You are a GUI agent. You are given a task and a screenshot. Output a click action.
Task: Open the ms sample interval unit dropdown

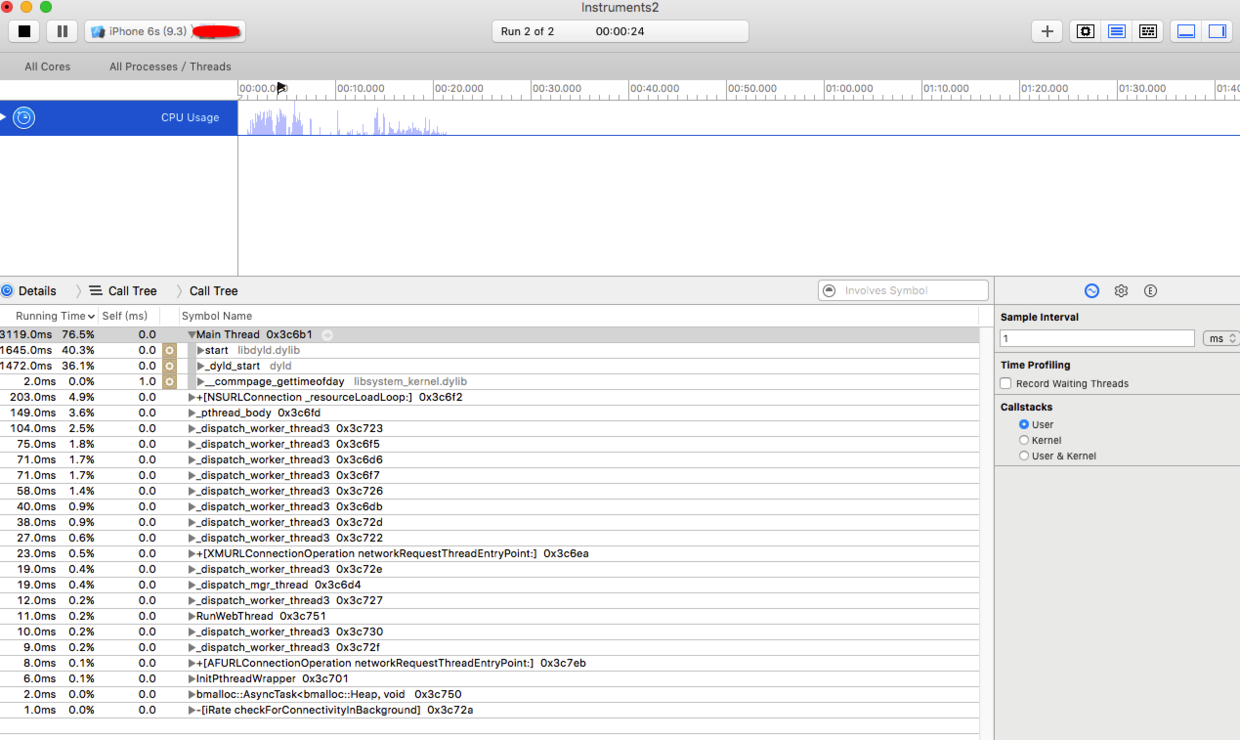coord(1220,339)
